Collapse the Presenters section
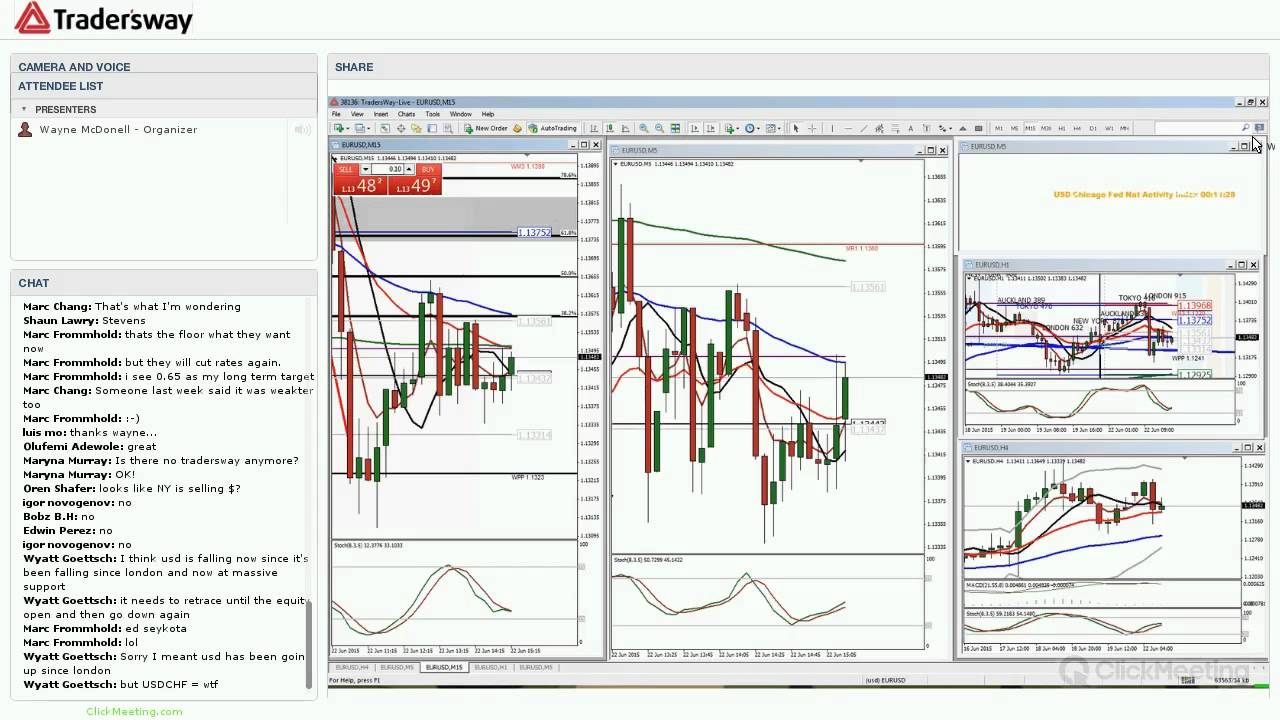 pyautogui.click(x=24, y=109)
